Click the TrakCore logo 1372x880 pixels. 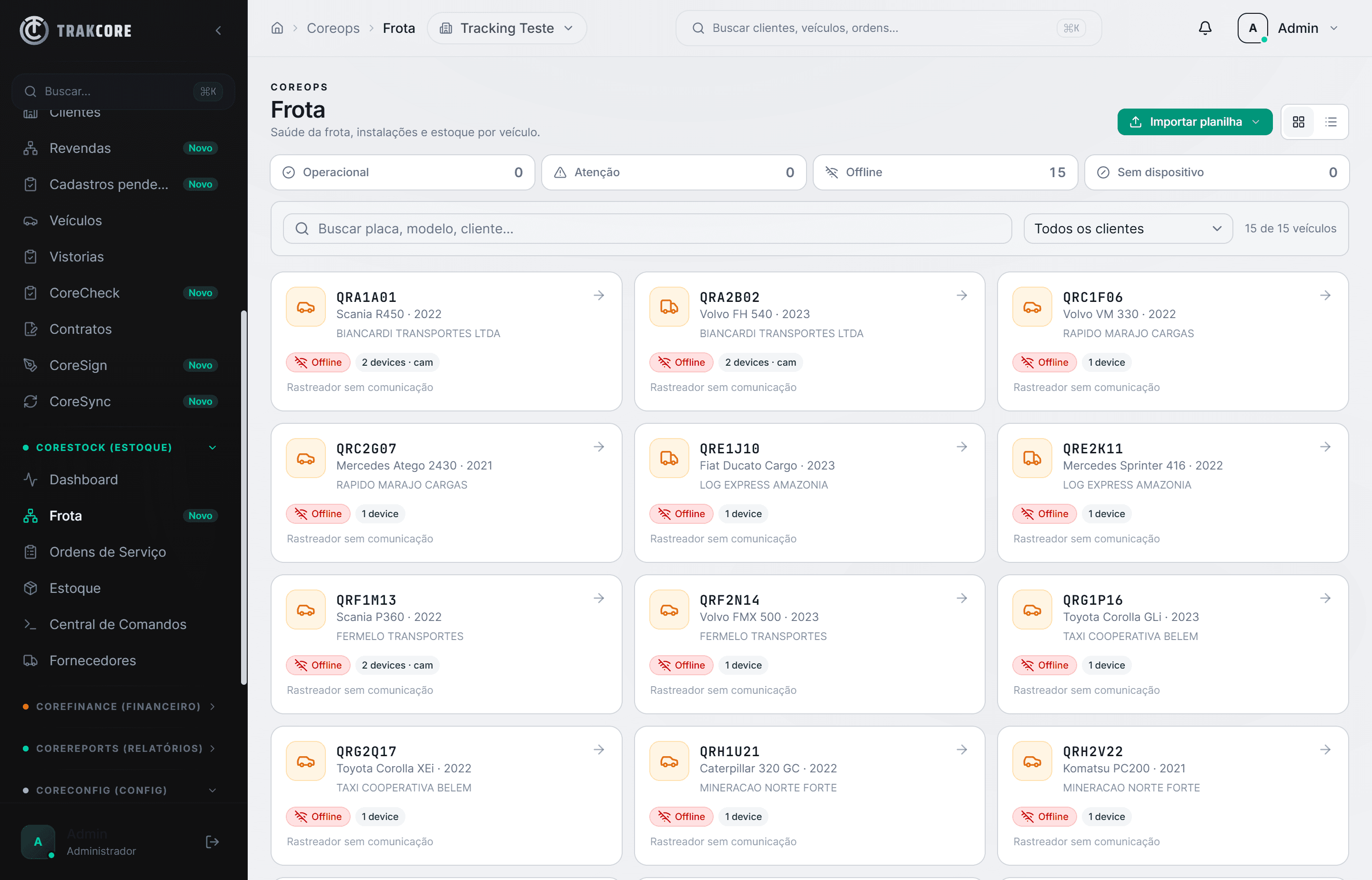coord(75,30)
